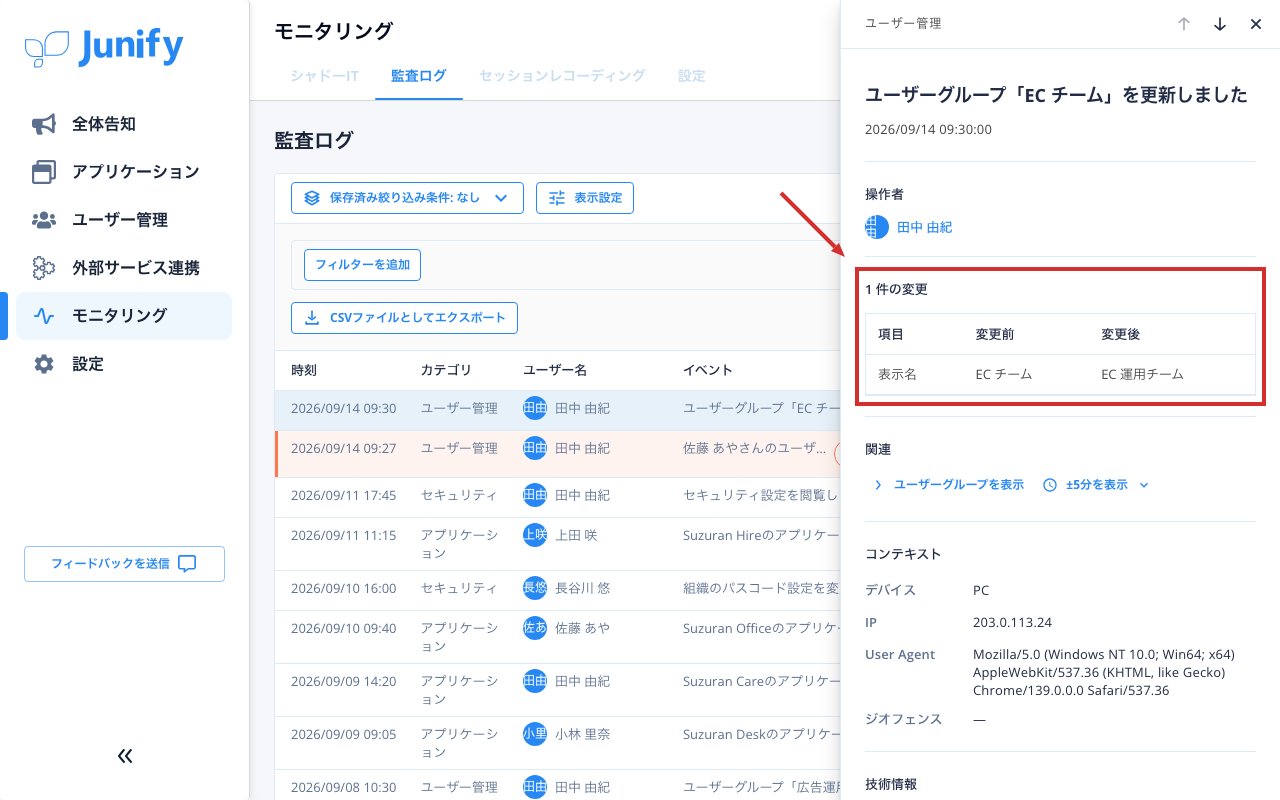
Task: Expand ±5分を表示 dropdown
Action: pos(1096,485)
